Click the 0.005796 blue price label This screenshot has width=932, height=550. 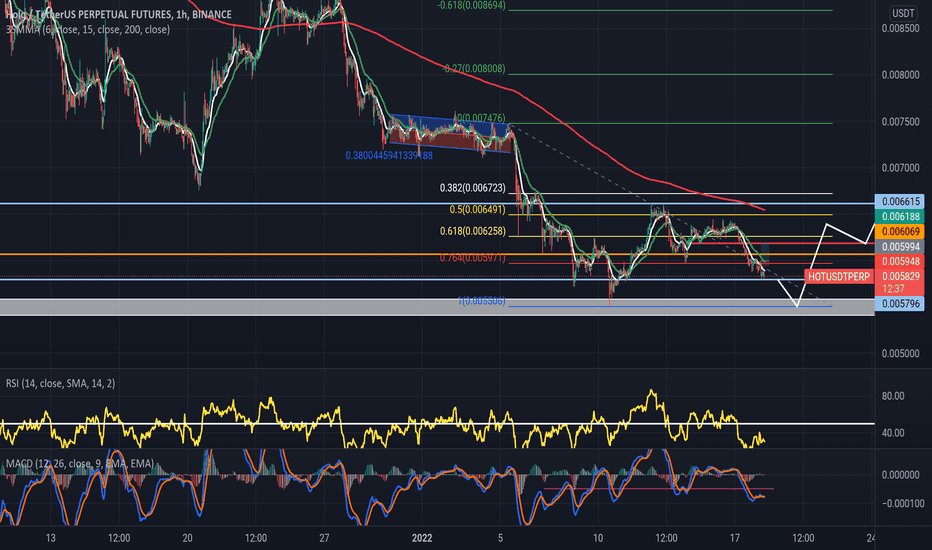click(x=899, y=304)
